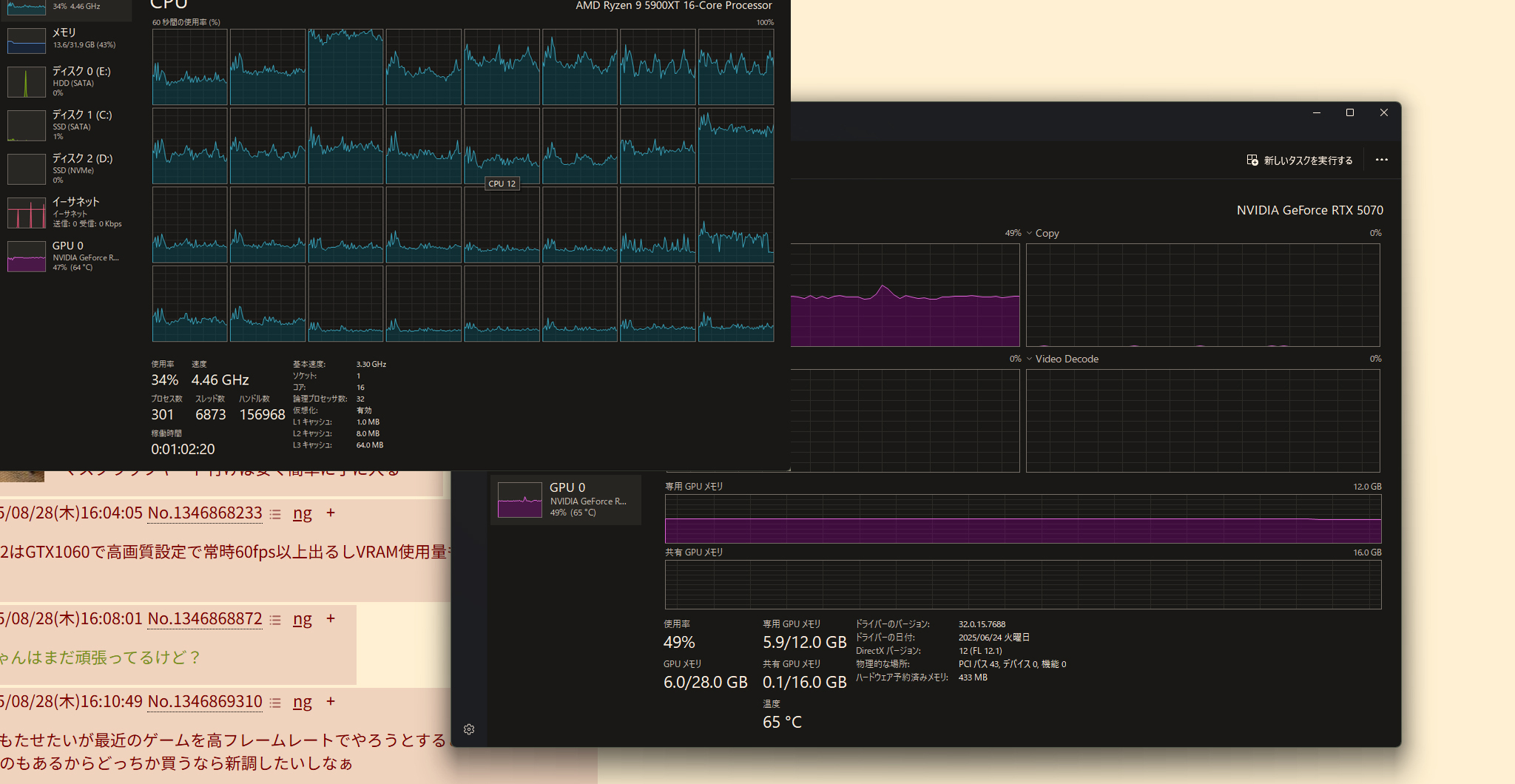Click 新しいタスクを実行する button

[1300, 160]
